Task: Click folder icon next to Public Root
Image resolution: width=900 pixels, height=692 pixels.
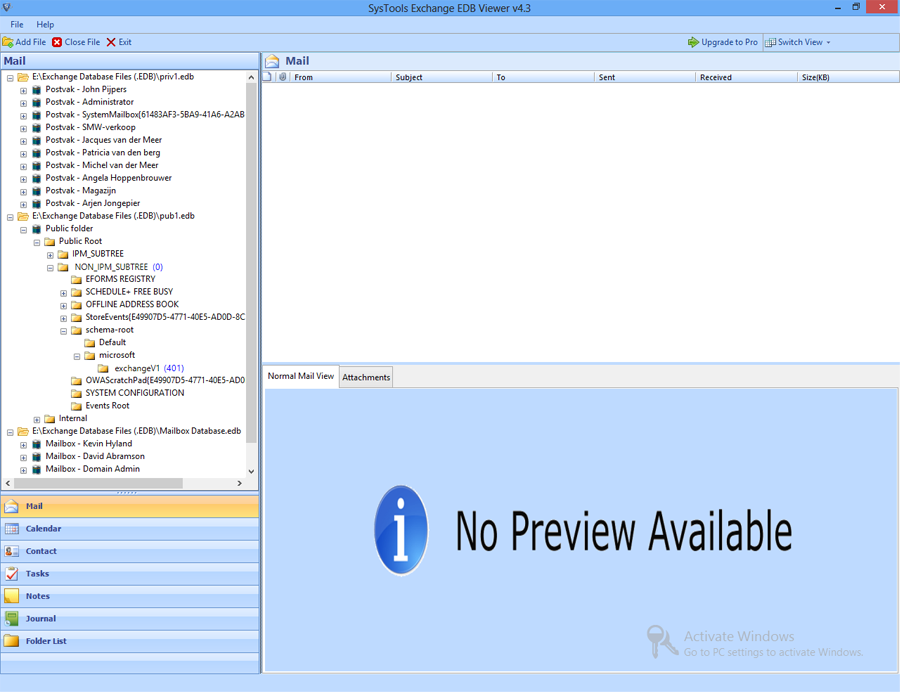Action: click(x=50, y=242)
